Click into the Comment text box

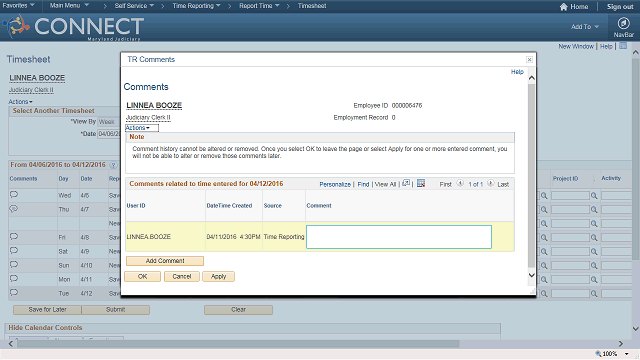coord(399,237)
